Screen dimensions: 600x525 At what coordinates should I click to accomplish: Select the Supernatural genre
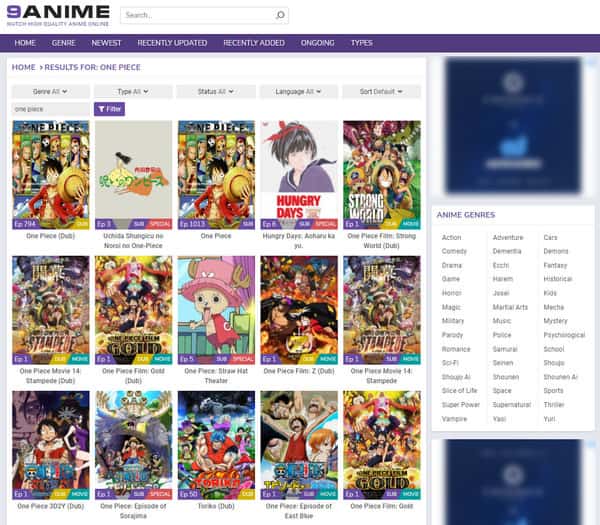(512, 405)
